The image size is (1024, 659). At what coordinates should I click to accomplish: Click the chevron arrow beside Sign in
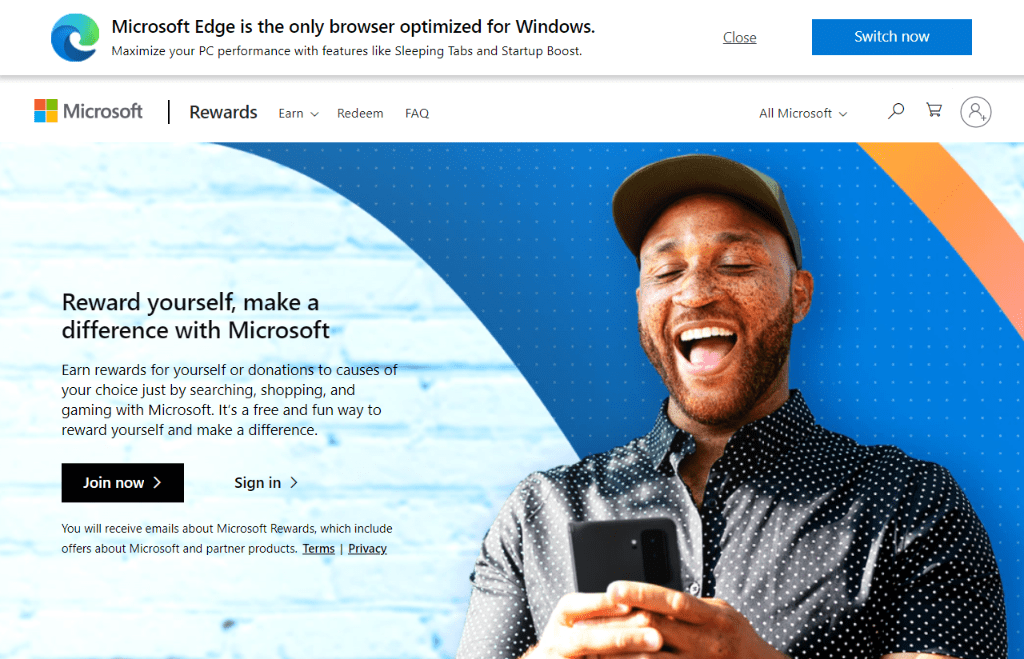294,483
